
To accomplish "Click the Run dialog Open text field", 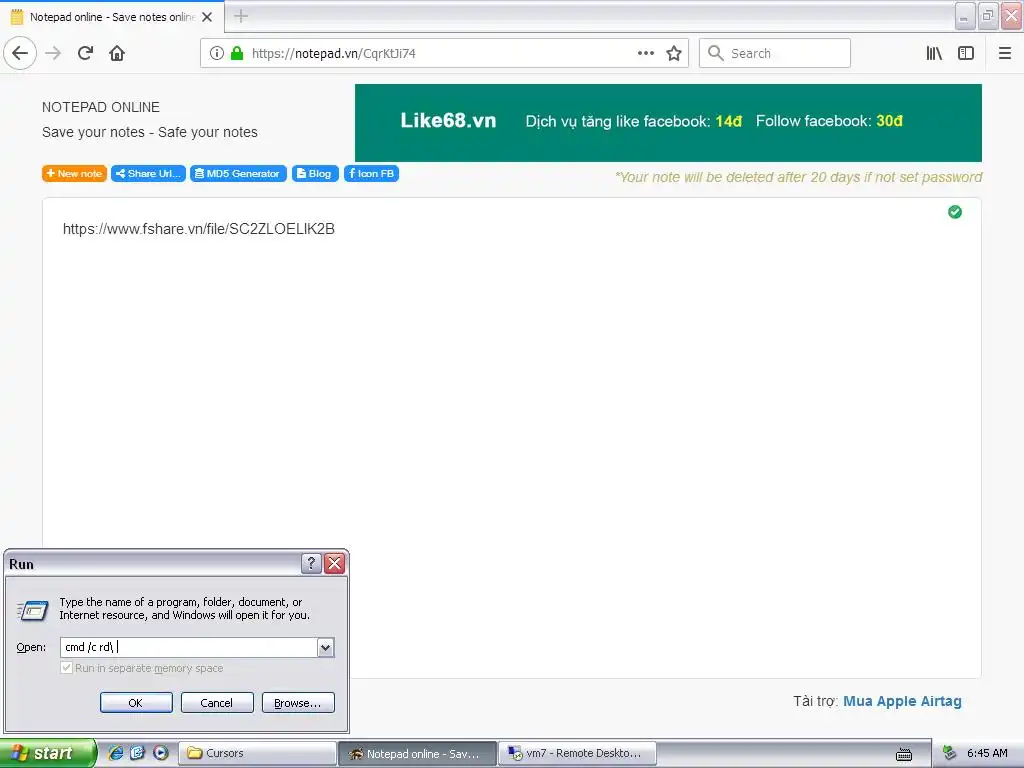I will [189, 647].
